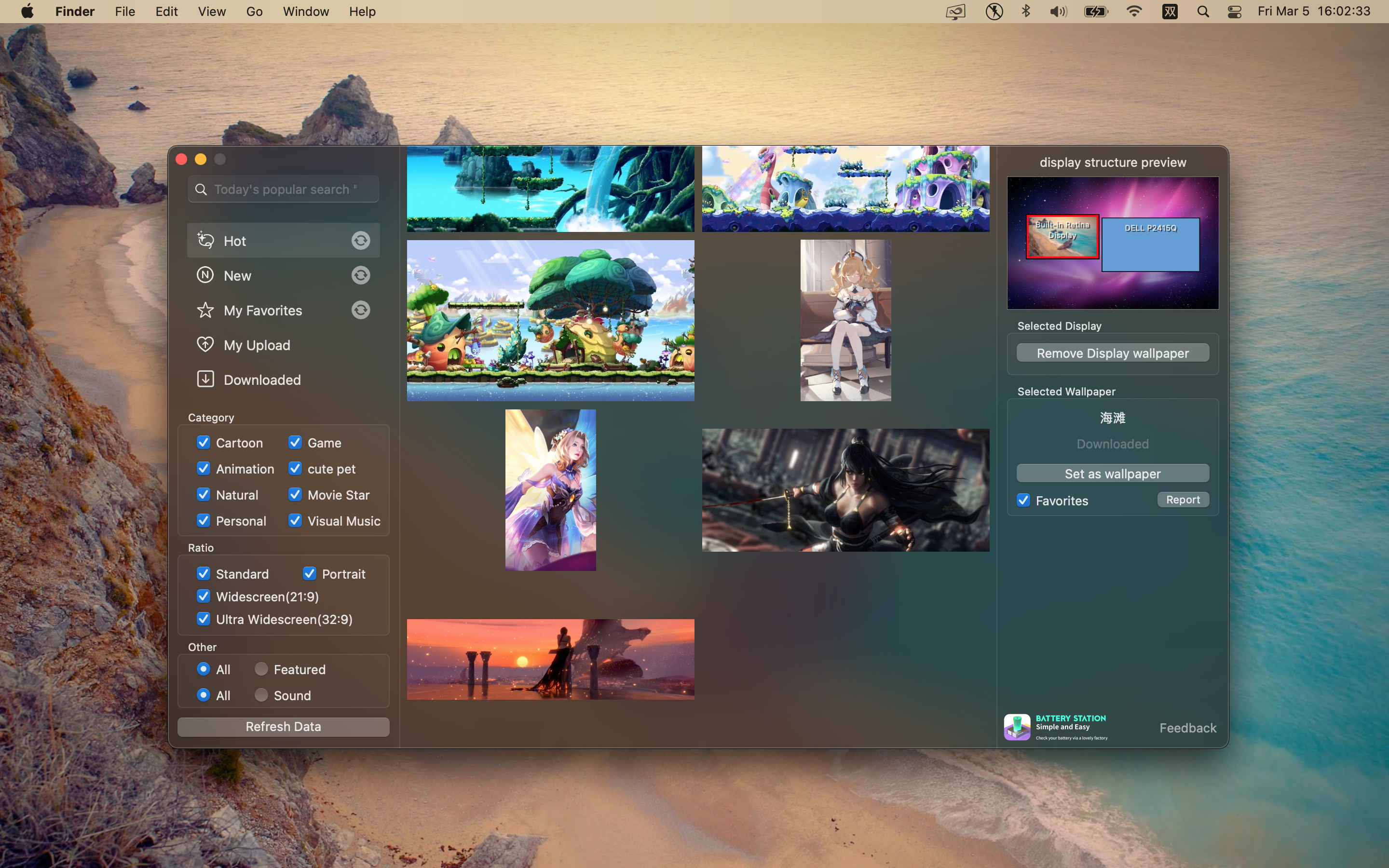Image resolution: width=1389 pixels, height=868 pixels.
Task: Uncheck the Standard ratio
Action: pos(203,573)
